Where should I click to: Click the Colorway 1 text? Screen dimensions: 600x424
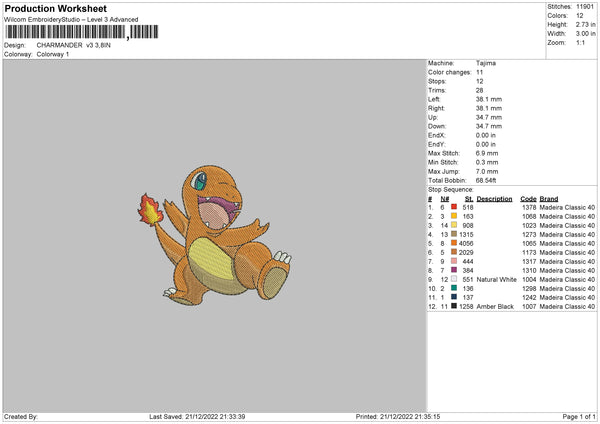54,54
